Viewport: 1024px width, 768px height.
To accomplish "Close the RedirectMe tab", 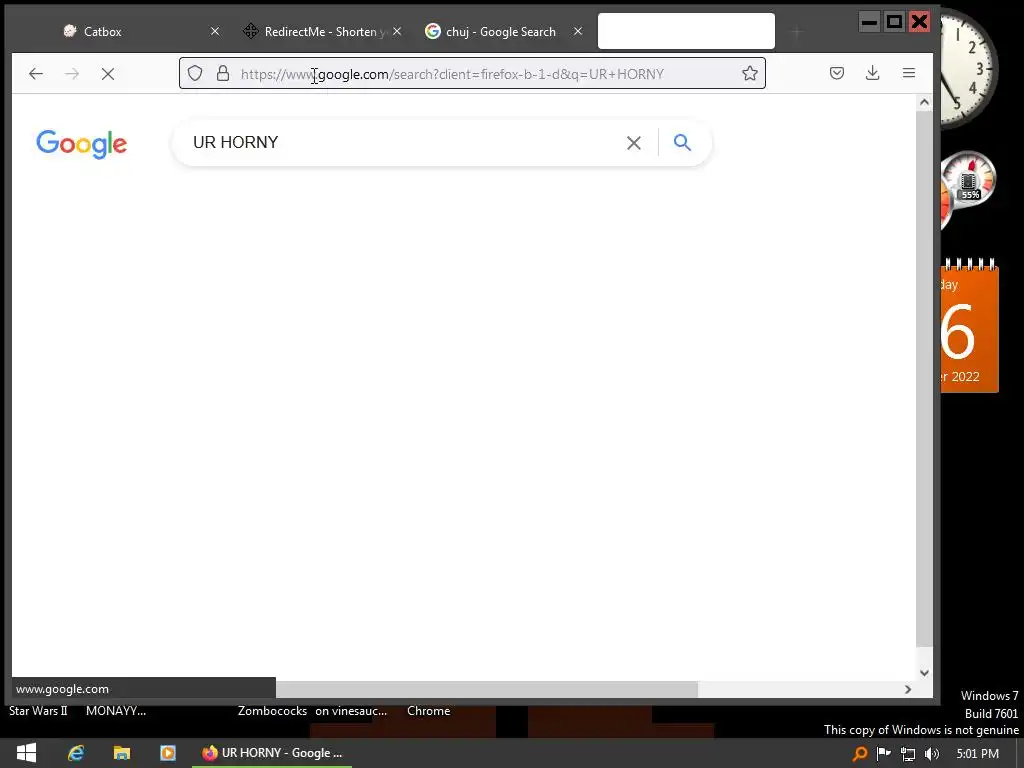I will [x=397, y=31].
